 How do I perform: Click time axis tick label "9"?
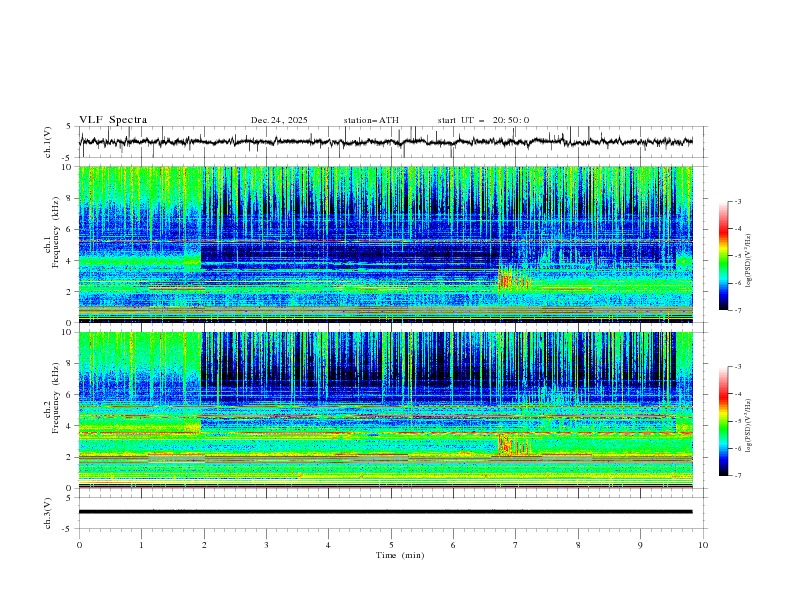pyautogui.click(x=640, y=545)
